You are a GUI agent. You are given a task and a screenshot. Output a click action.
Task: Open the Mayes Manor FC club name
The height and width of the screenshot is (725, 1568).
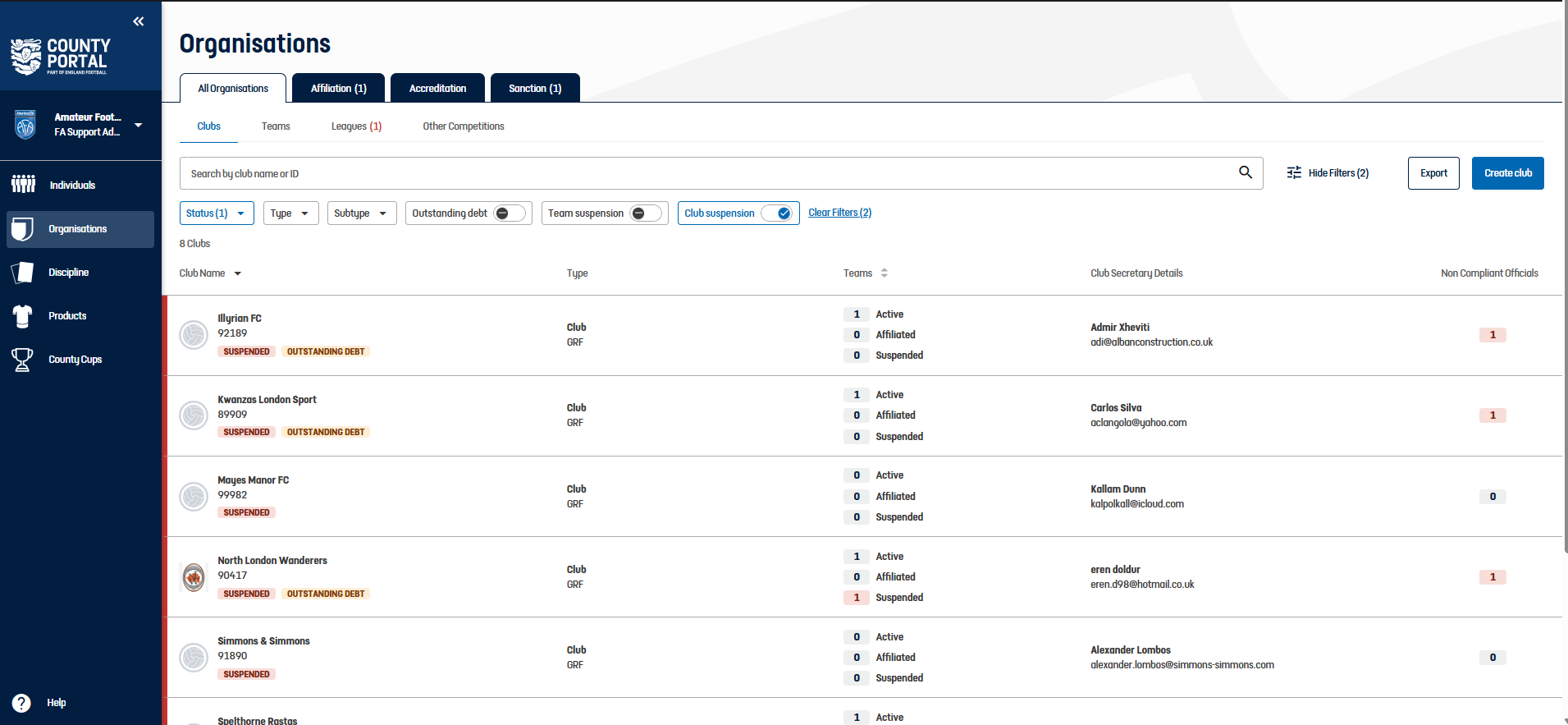[x=253, y=480]
